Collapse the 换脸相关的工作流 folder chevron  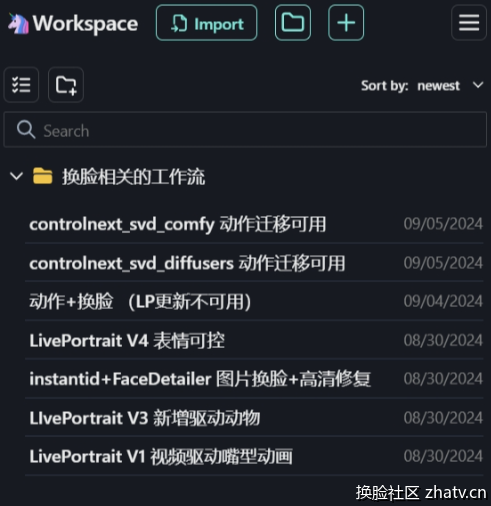tap(16, 176)
